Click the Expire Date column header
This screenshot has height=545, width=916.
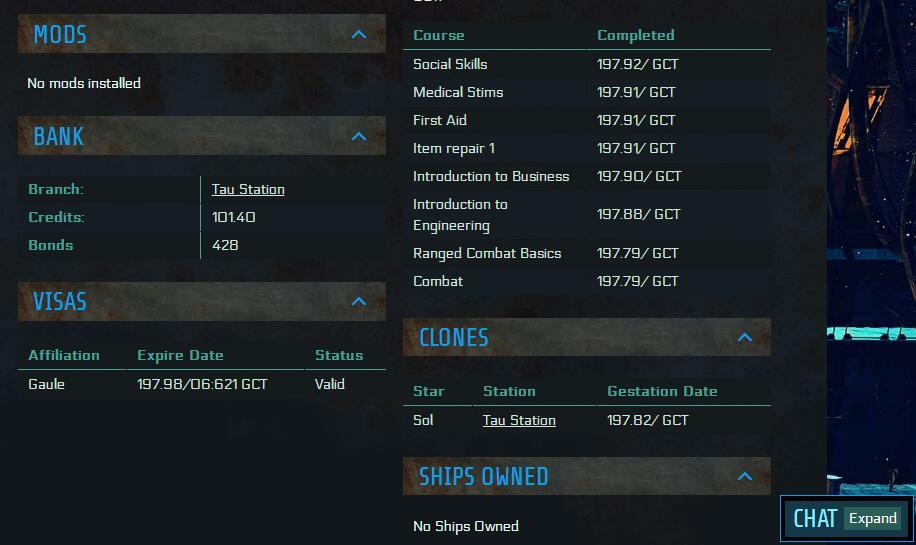click(x=180, y=355)
